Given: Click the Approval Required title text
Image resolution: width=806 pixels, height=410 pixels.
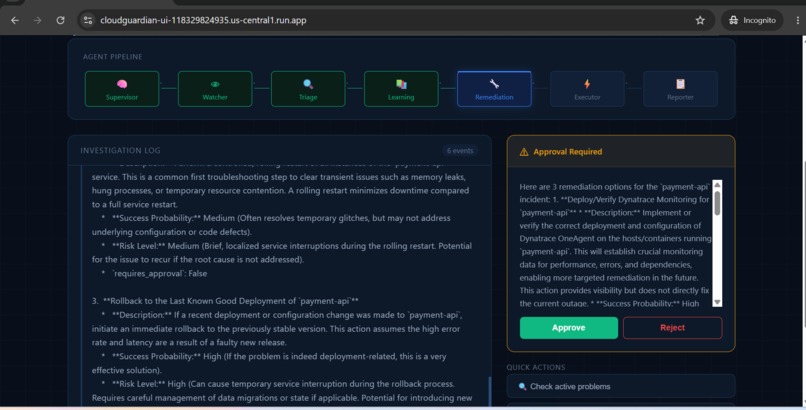Looking at the screenshot, I should tap(567, 152).
